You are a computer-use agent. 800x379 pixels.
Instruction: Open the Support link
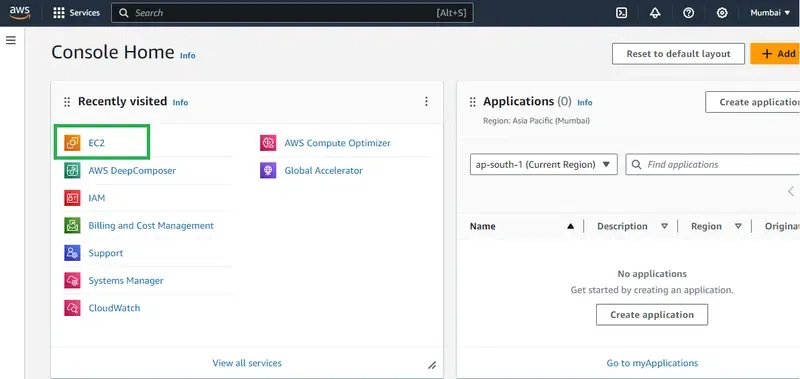[x=106, y=253]
